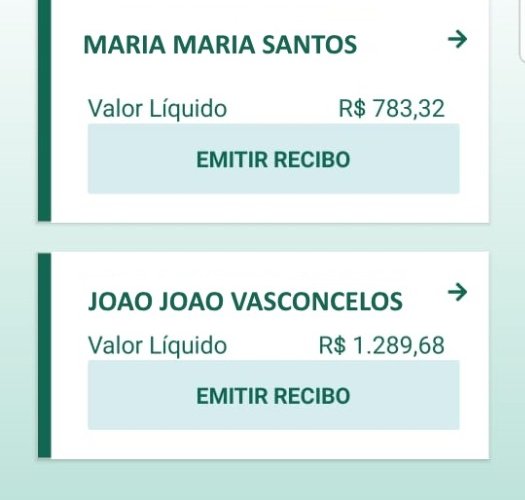The width and height of the screenshot is (525, 500).
Task: Click the word VASCONCELOS in second card
Action: coord(317,301)
